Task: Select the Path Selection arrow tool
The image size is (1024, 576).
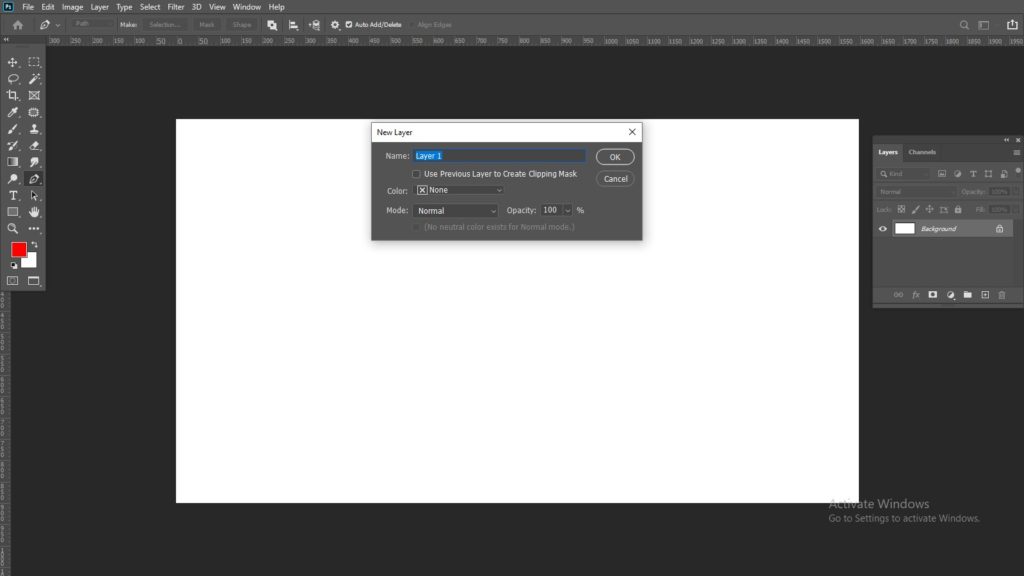Action: (34, 195)
